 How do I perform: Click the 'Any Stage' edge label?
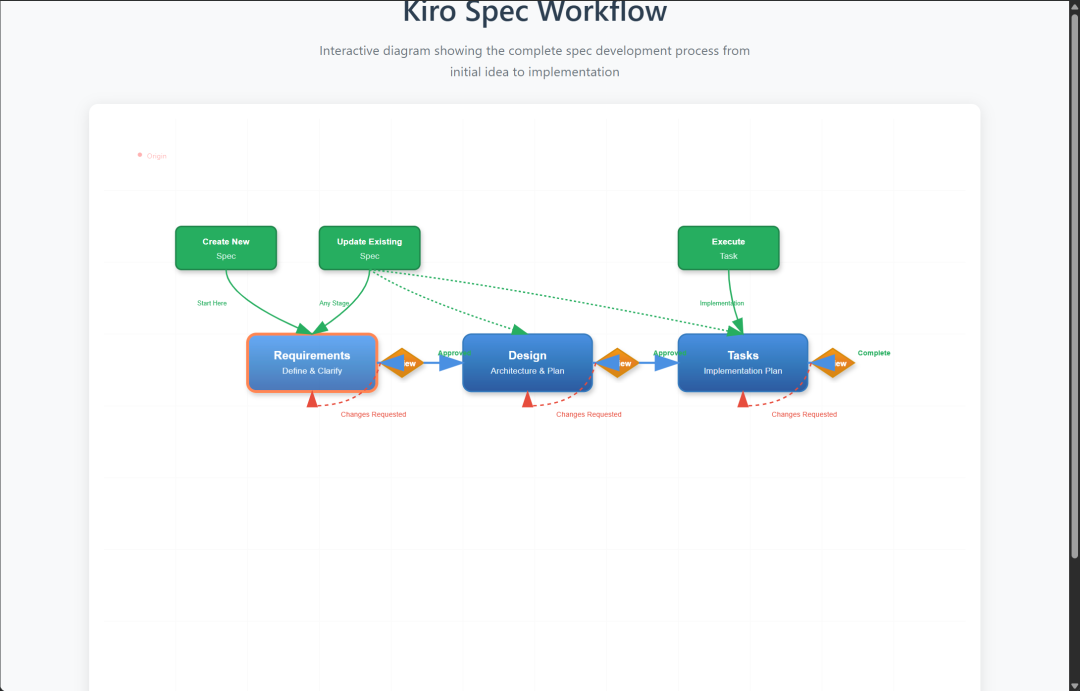[334, 303]
